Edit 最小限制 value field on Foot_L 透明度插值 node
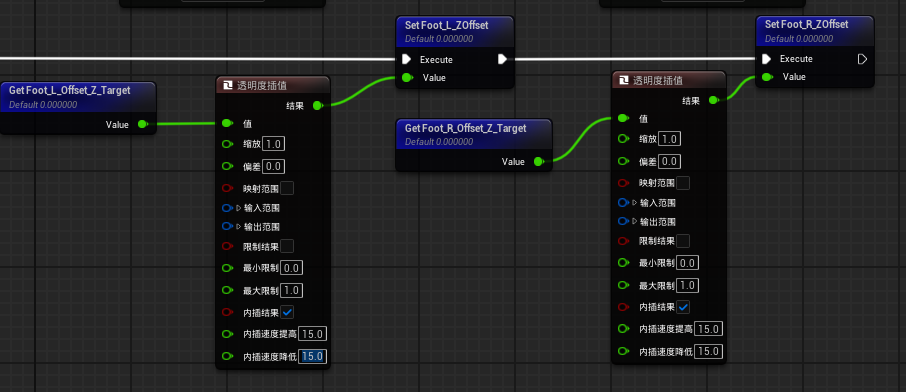Image resolution: width=906 pixels, height=392 pixels. (291, 268)
